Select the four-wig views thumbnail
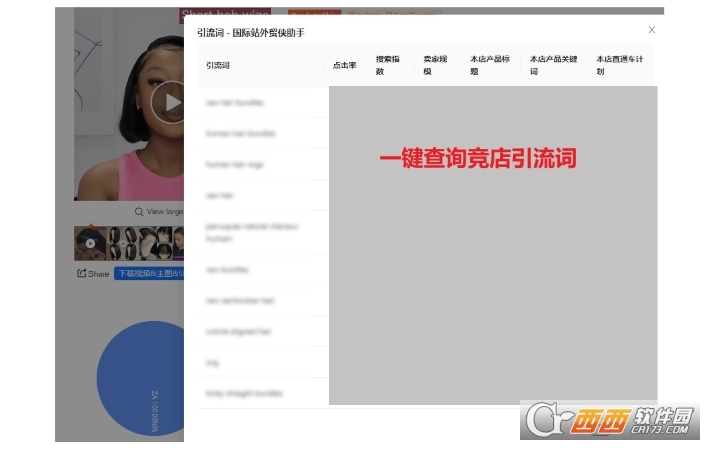This screenshot has width=720, height=450. pos(122,243)
